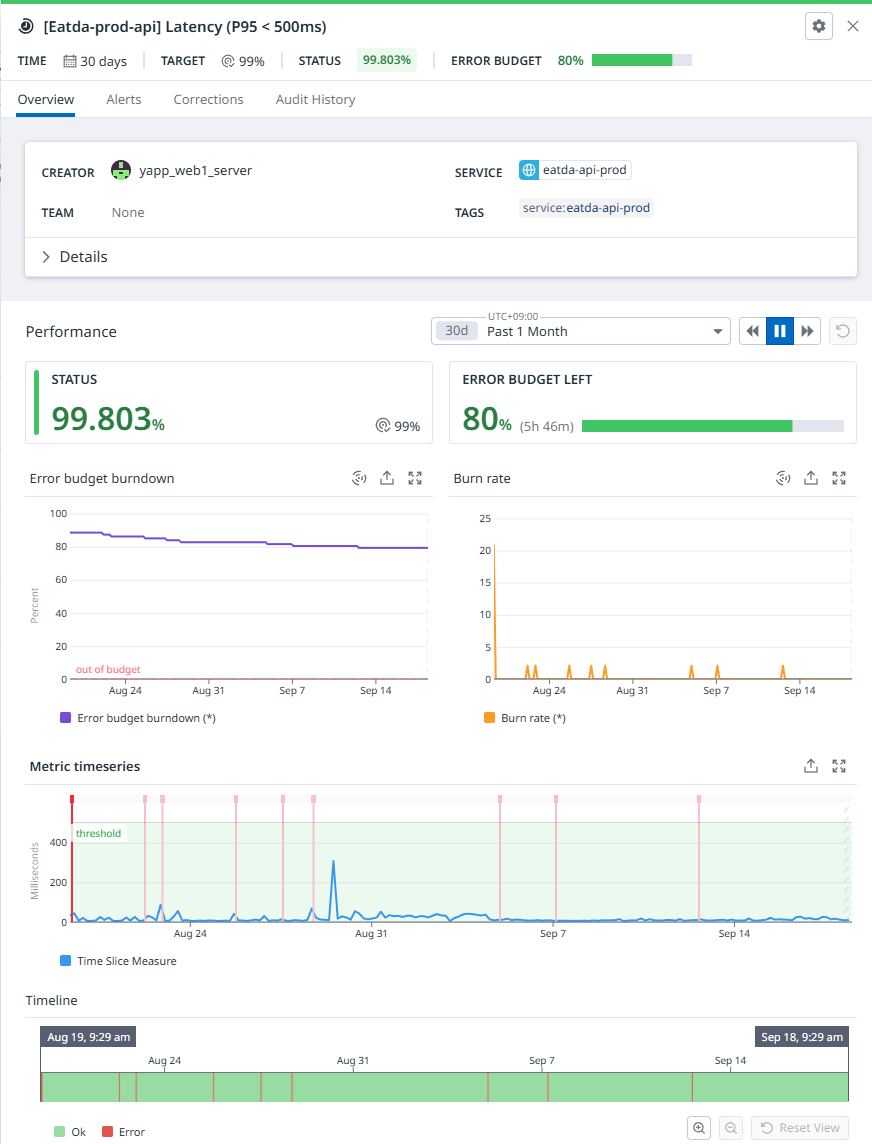Click the calendar icon next to 30 days

pos(69,61)
